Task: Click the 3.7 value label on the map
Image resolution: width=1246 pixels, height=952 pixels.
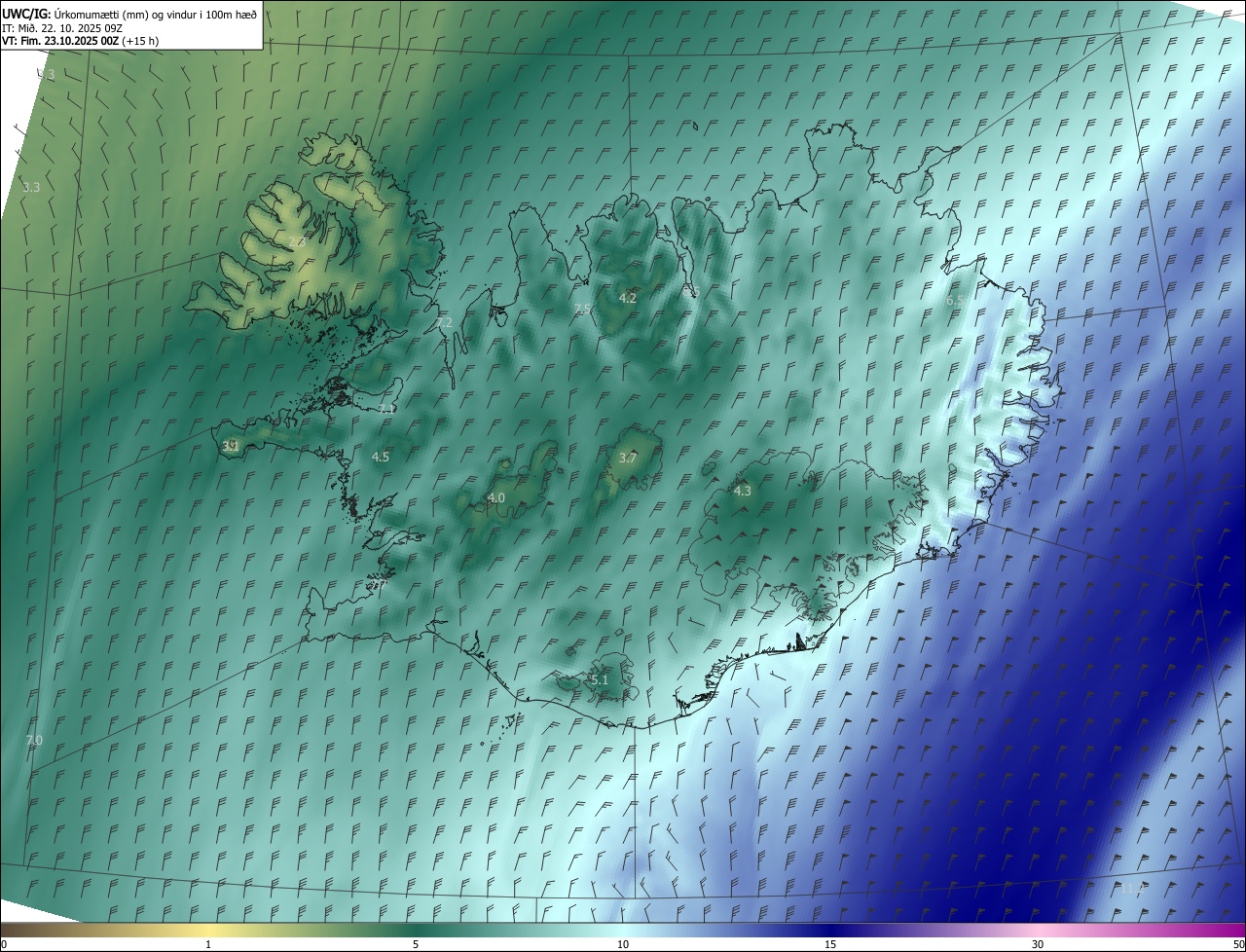Action: 628,458
